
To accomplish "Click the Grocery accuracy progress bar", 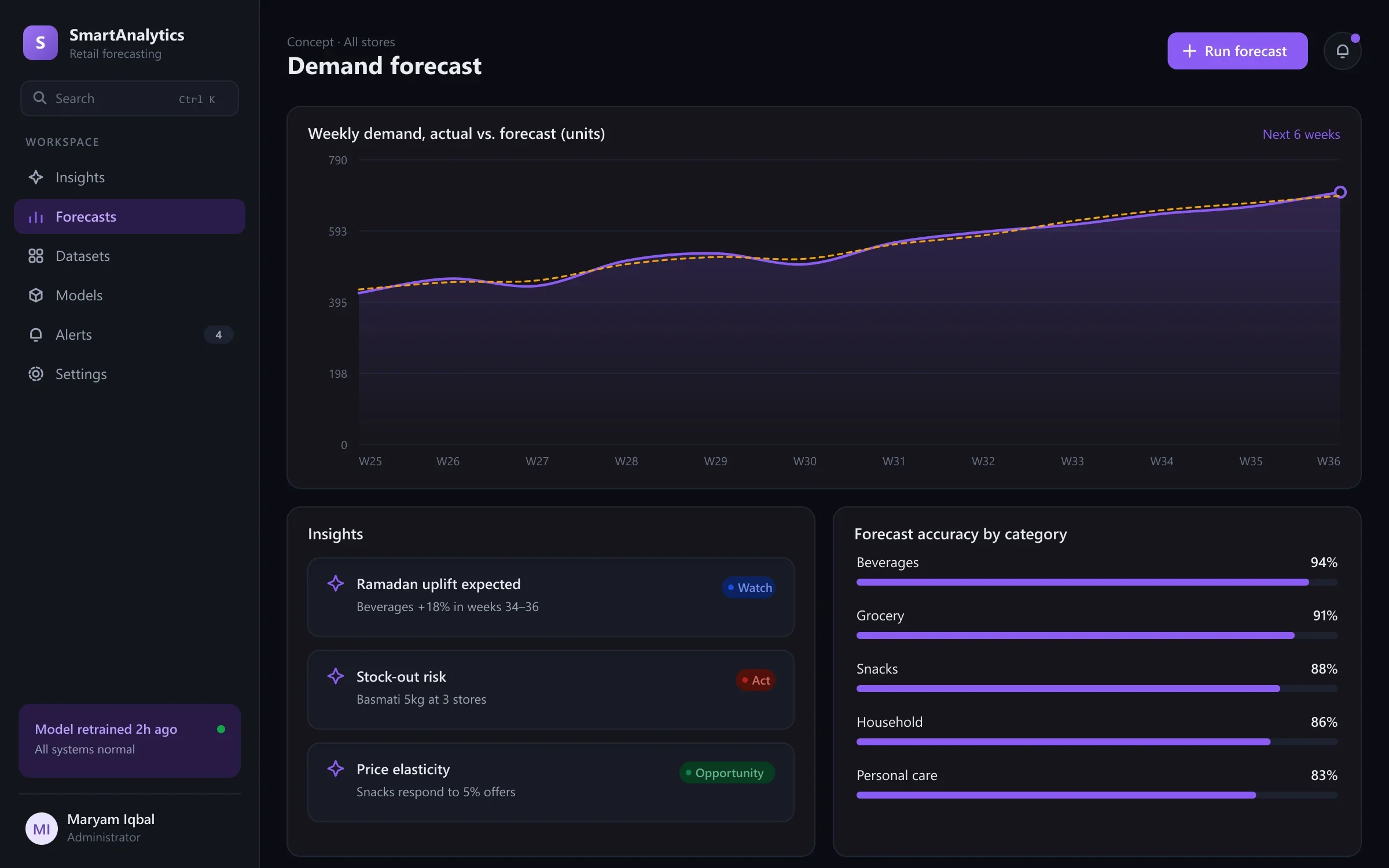I will [1097, 635].
